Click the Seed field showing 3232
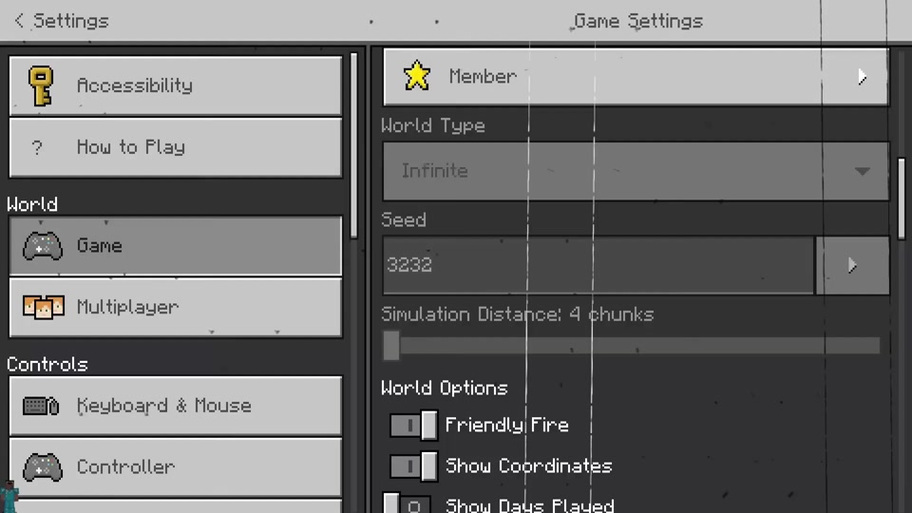This screenshot has width=912, height=513. click(x=598, y=265)
